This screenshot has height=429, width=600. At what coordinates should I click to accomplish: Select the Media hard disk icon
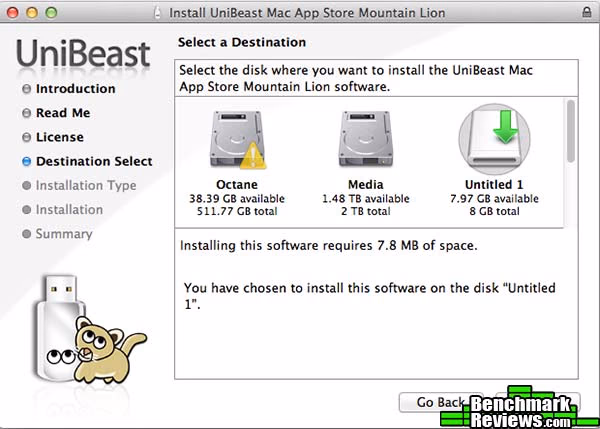366,139
